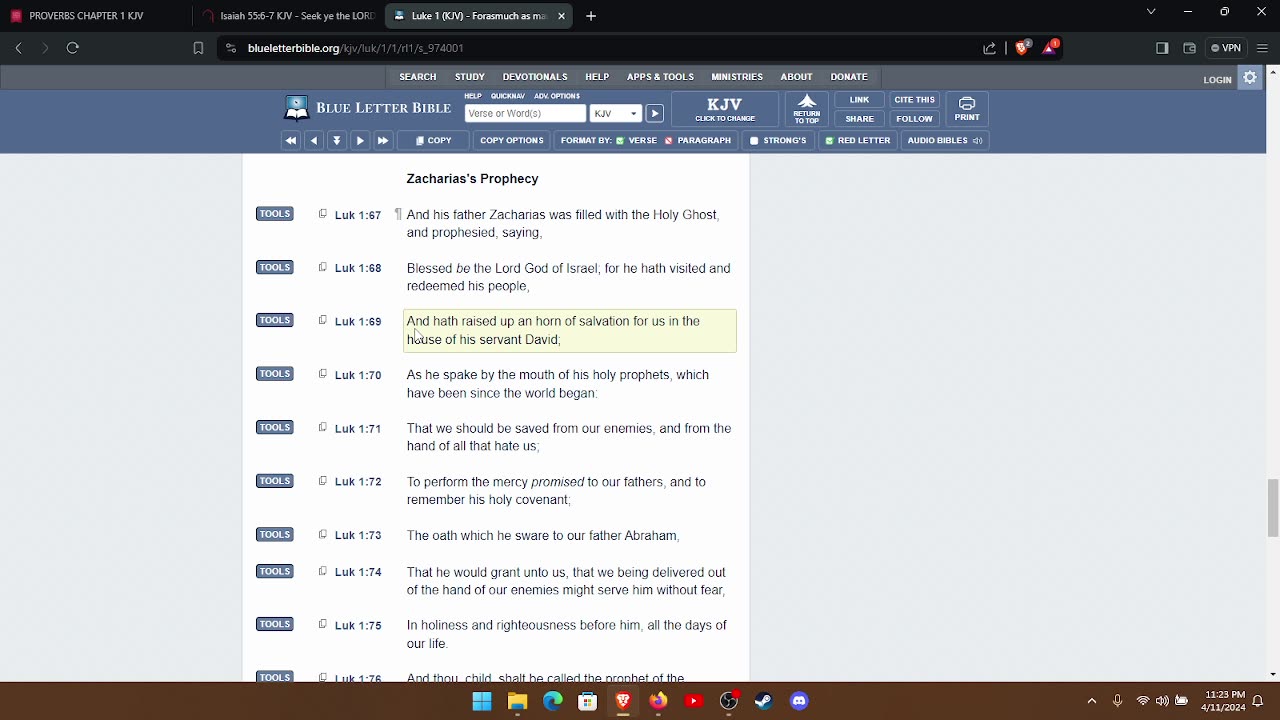Click the Link button
The image size is (1280, 720).
click(860, 100)
